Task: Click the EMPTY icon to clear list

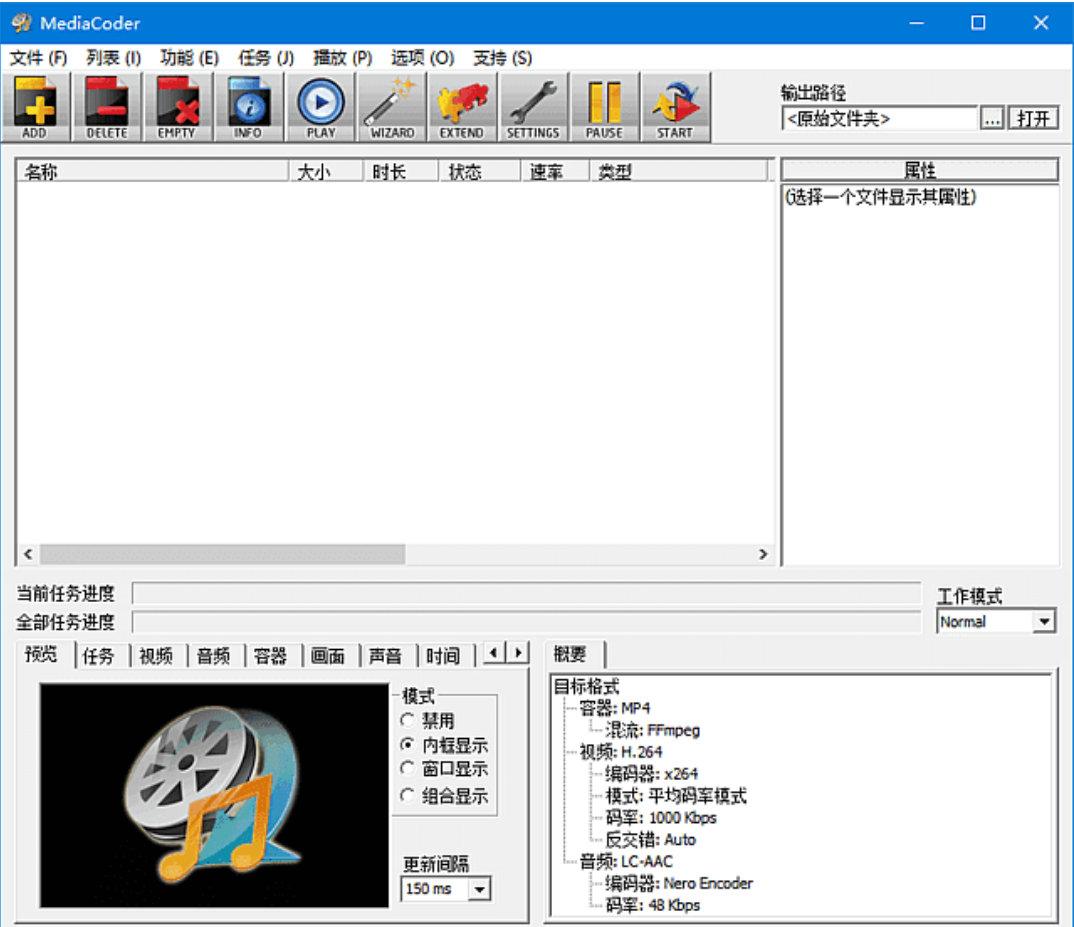Action: coord(177,105)
